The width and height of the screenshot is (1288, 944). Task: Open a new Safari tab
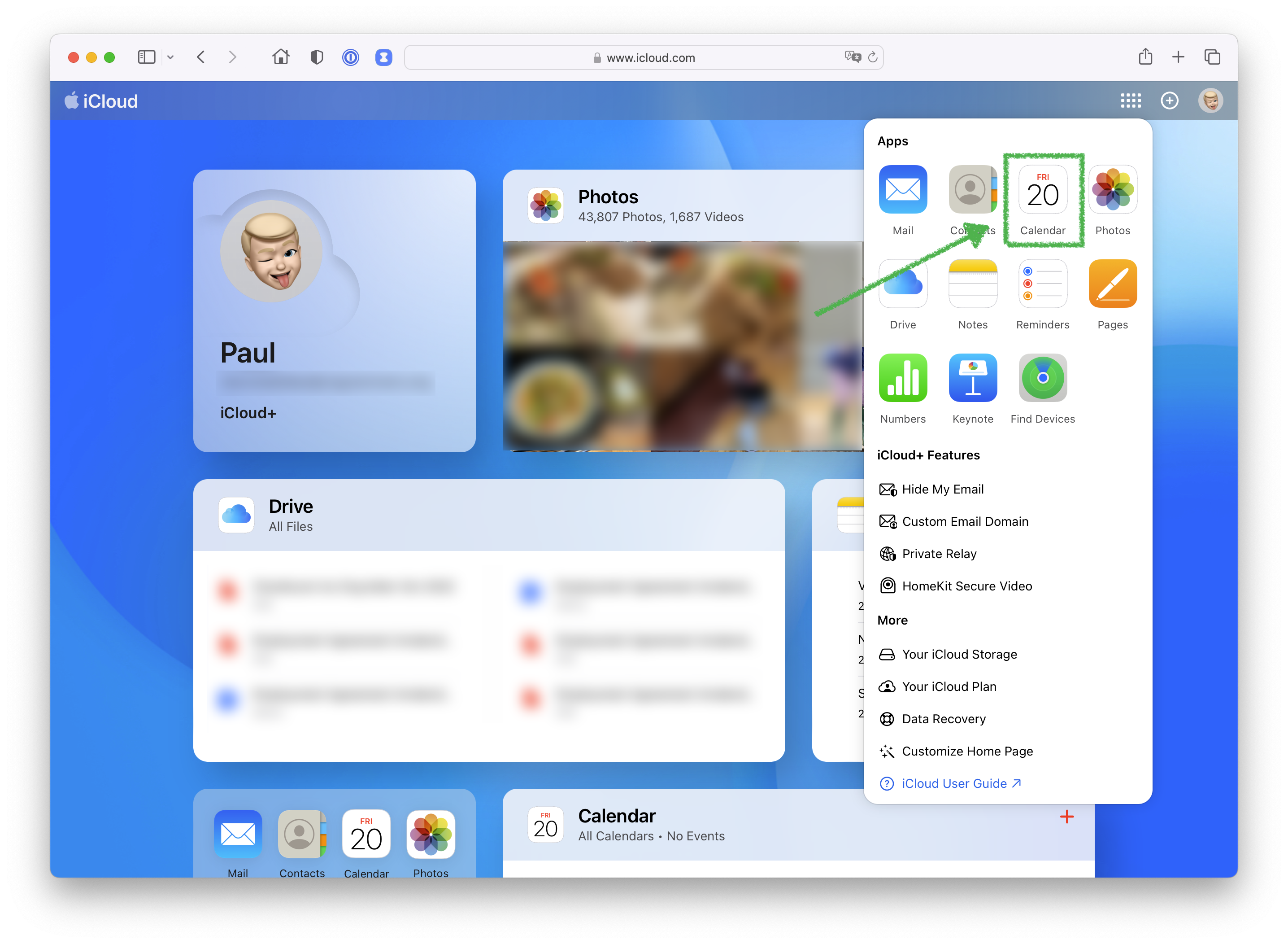click(x=1178, y=57)
